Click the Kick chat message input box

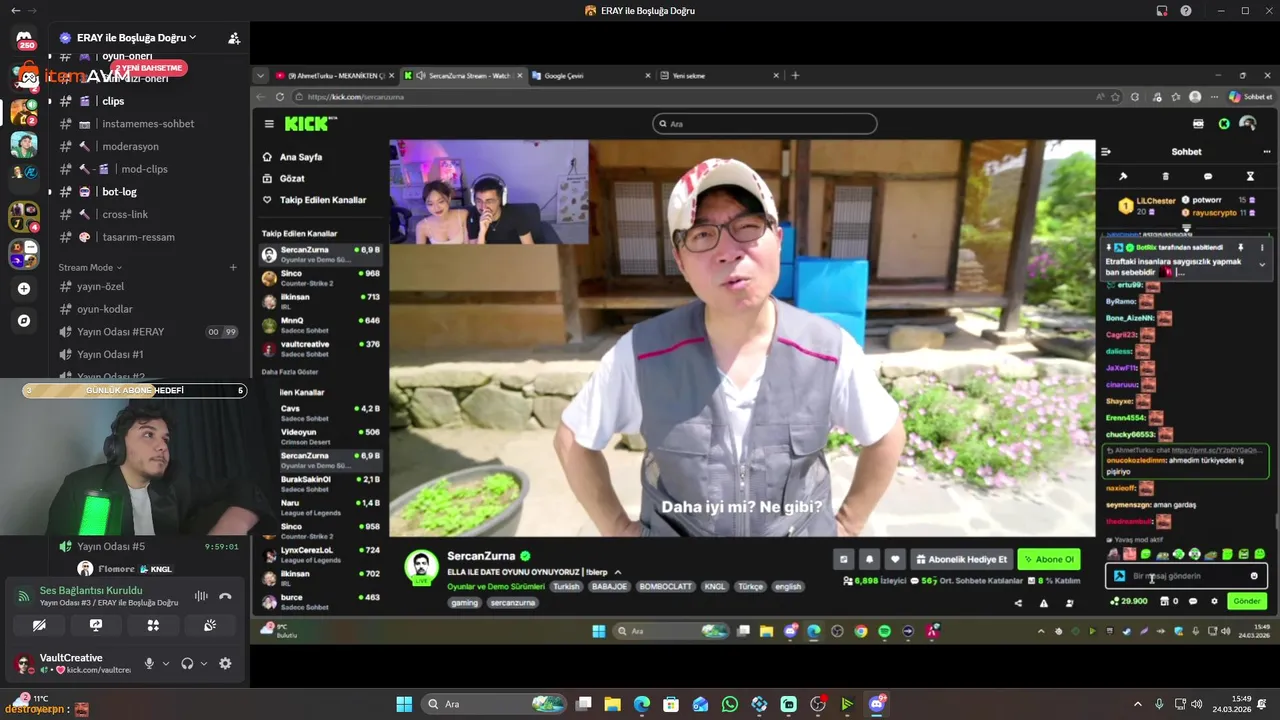coord(1186,576)
